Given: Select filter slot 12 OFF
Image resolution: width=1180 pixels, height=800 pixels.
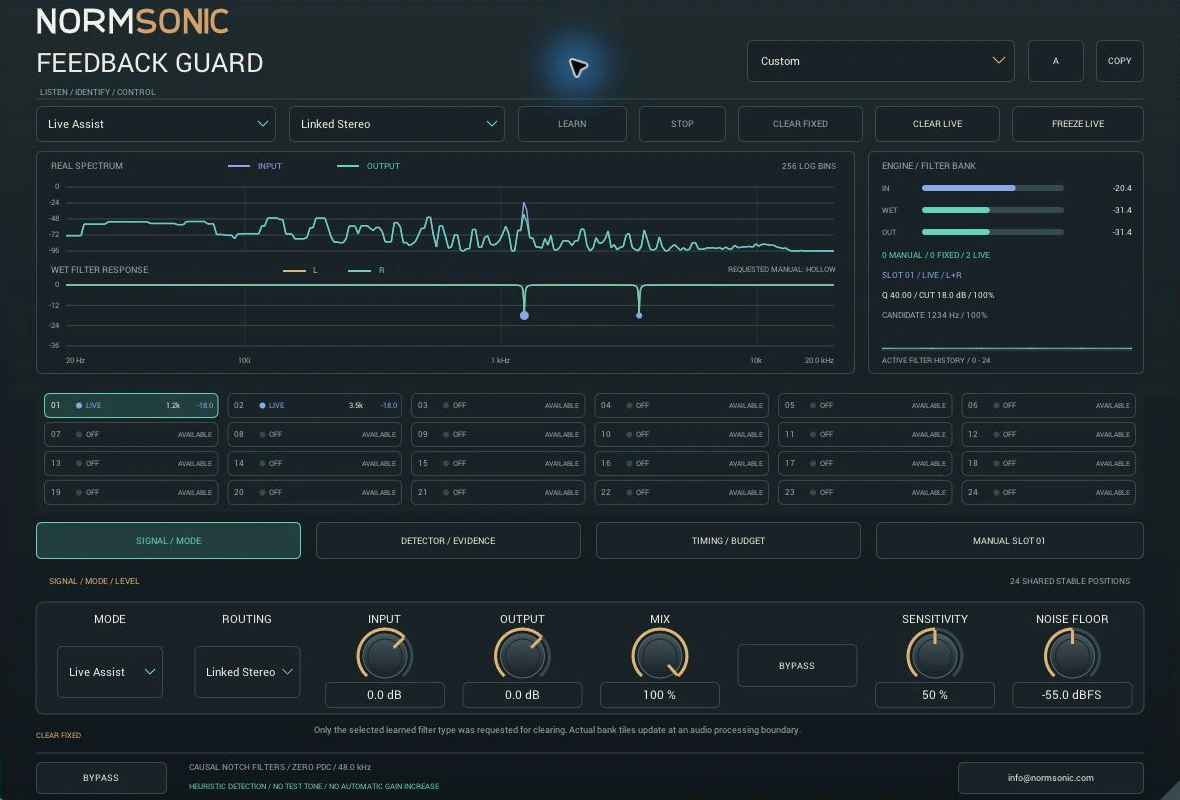Looking at the screenshot, I should [1048, 434].
